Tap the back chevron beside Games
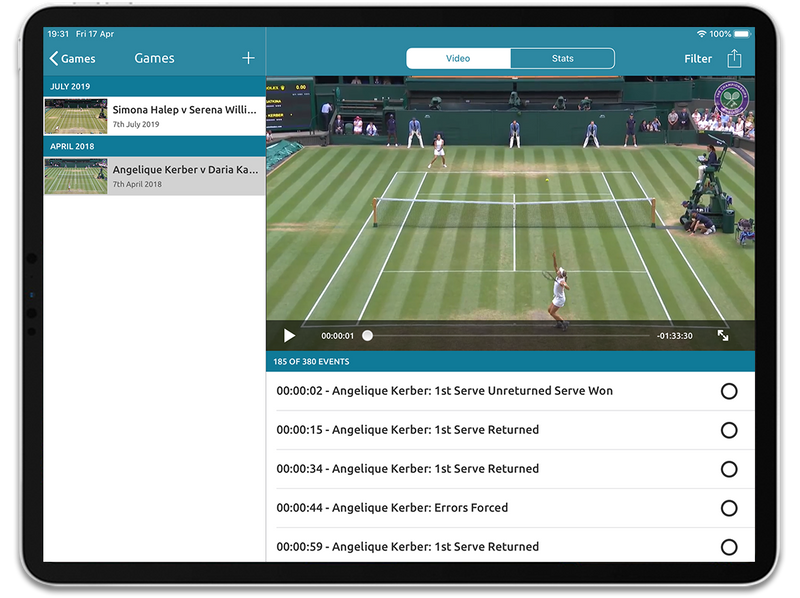Viewport: 800px width, 598px height. 55,58
